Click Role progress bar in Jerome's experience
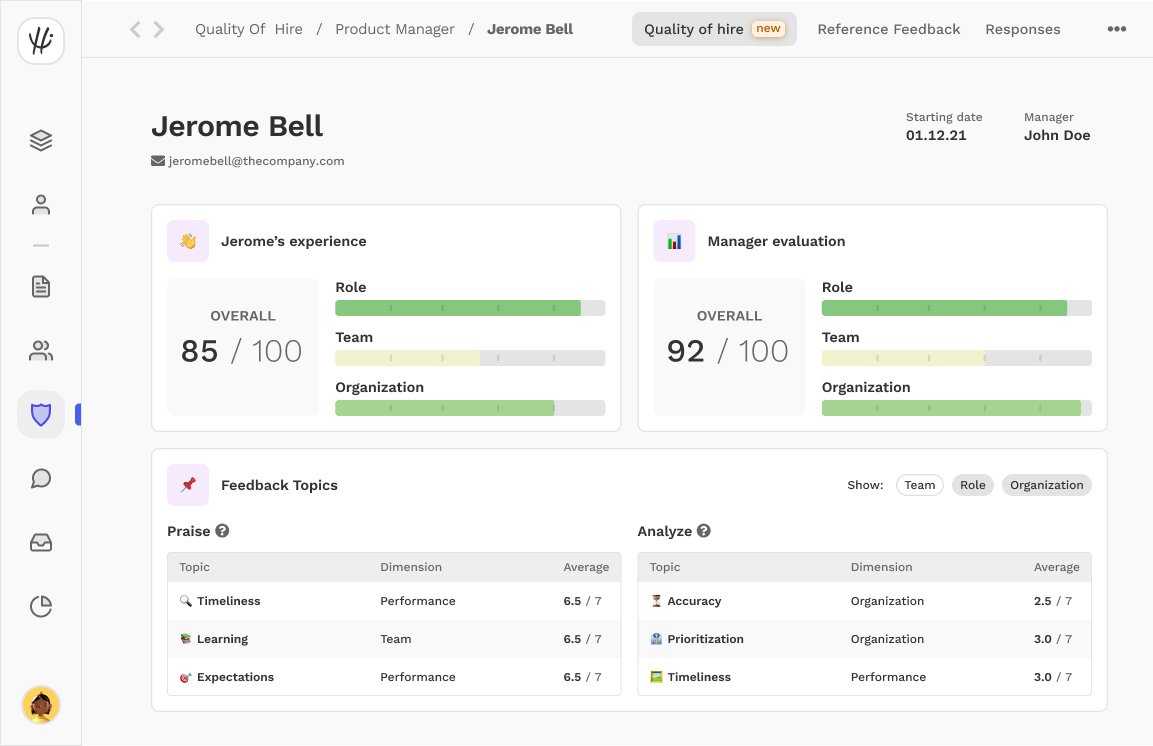Image resolution: width=1153 pixels, height=746 pixels. pos(470,308)
